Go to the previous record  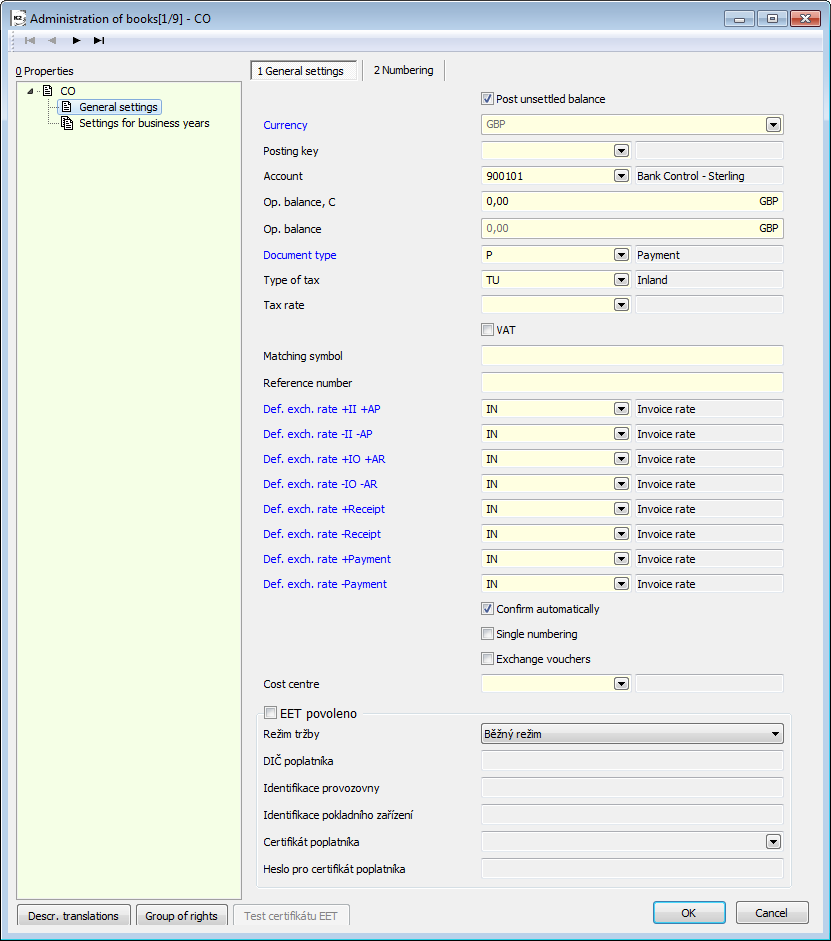pos(52,40)
